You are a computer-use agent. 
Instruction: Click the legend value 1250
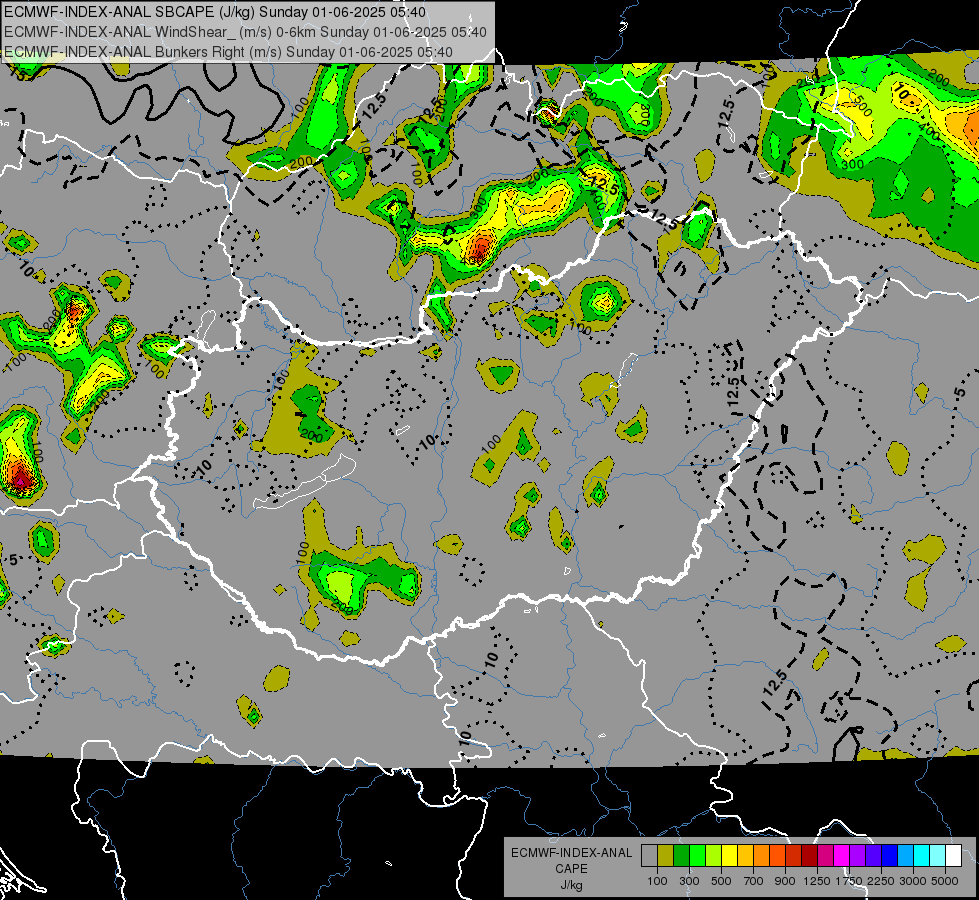[817, 881]
